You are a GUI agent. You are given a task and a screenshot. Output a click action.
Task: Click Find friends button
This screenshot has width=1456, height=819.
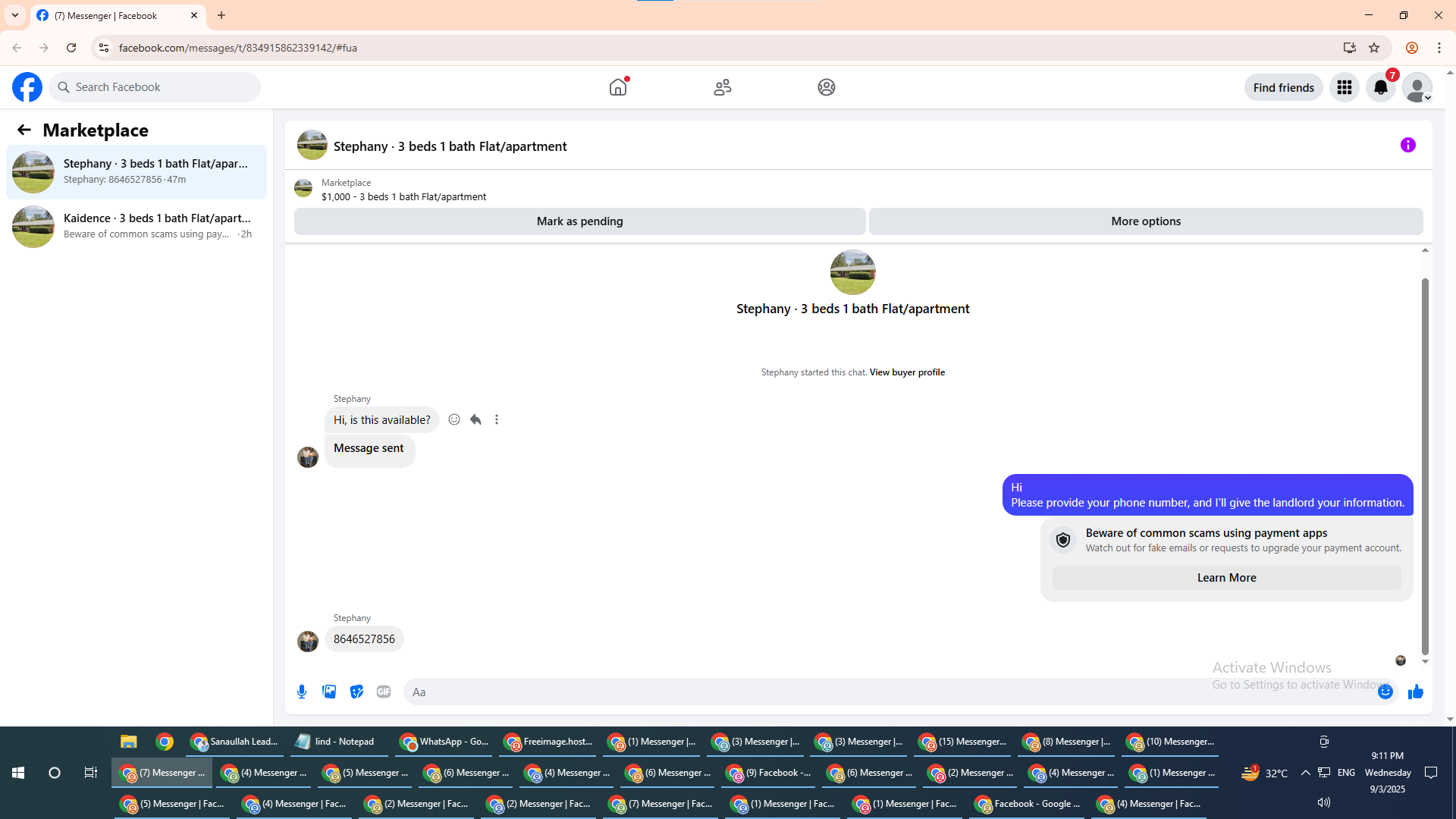pos(1284,87)
